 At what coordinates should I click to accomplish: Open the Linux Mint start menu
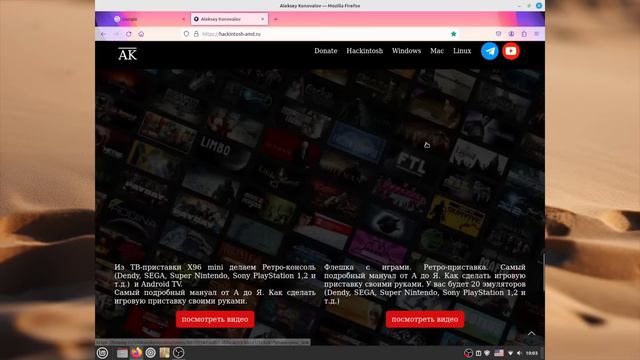pos(102,353)
